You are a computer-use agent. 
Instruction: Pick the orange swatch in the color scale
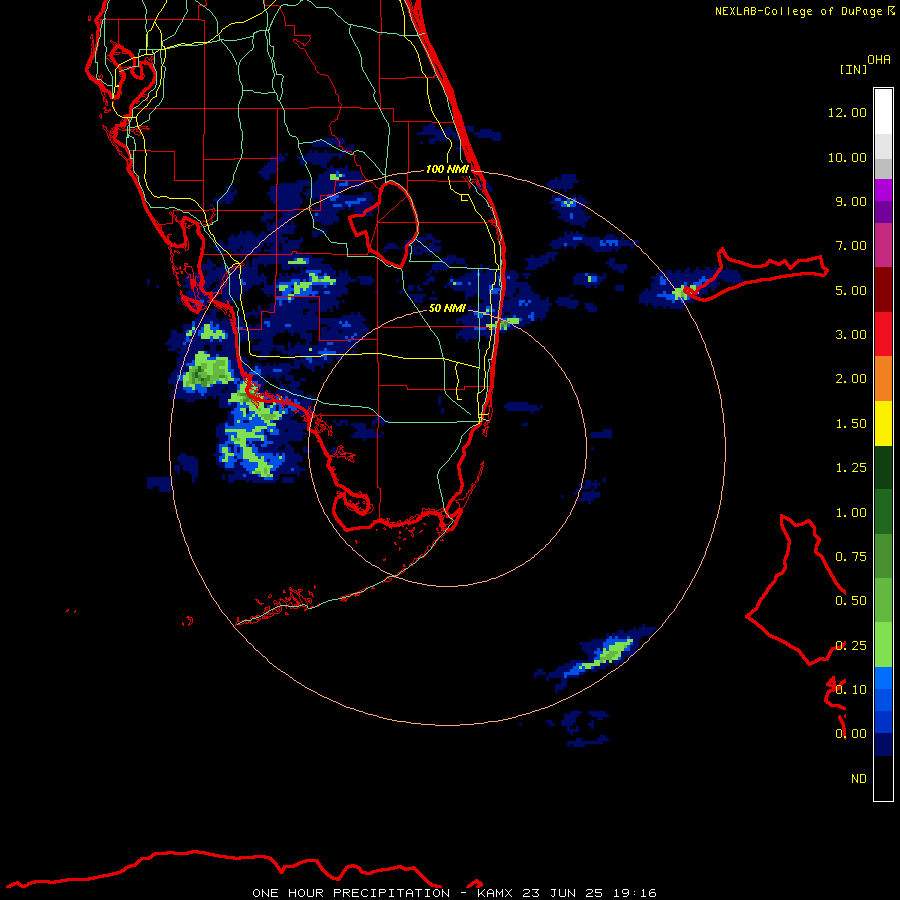click(883, 379)
